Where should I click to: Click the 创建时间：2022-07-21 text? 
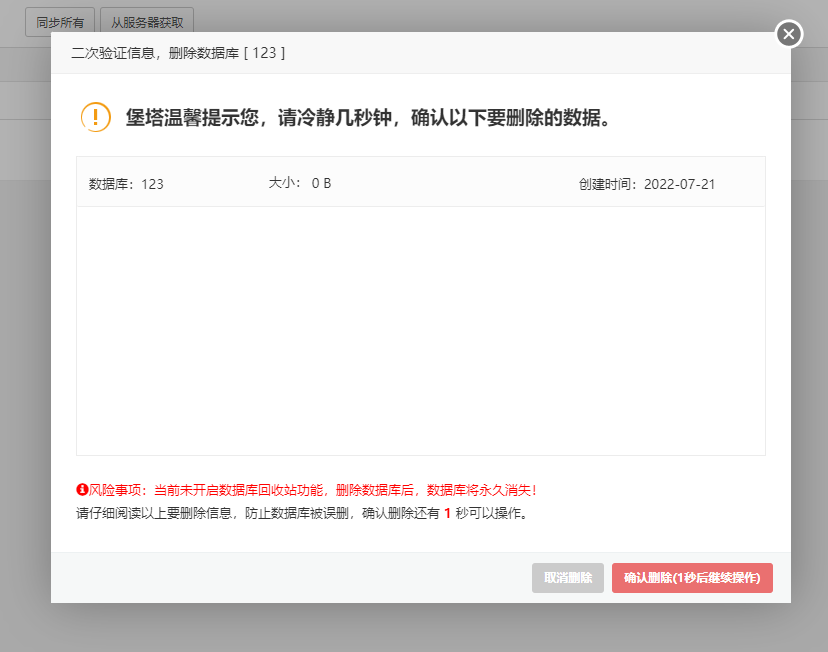[x=646, y=184]
